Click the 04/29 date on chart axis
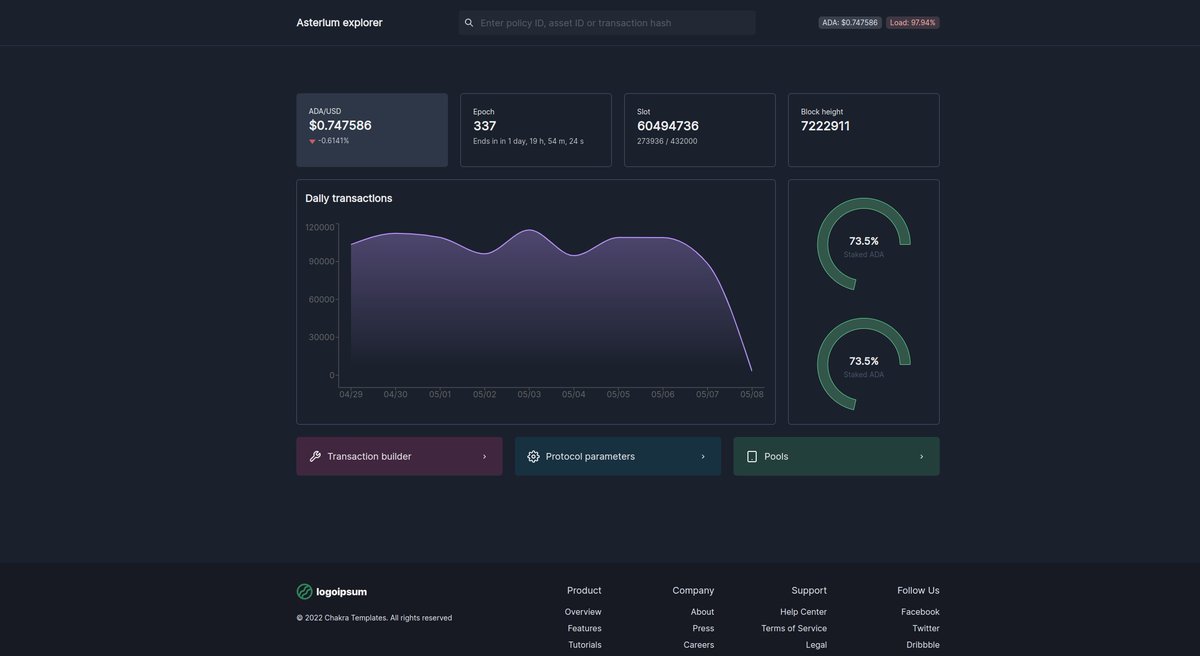Viewport: 1200px width, 656px height. click(x=351, y=394)
